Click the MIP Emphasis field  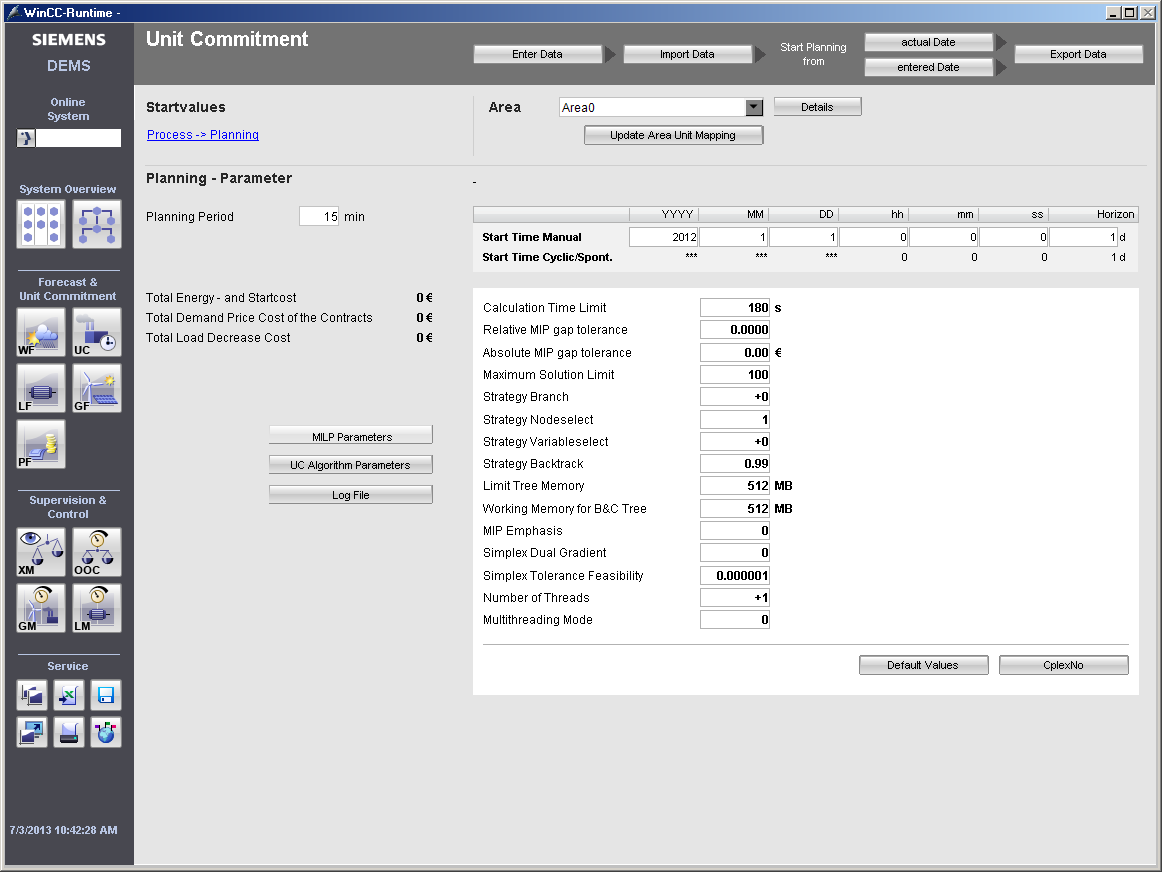735,530
